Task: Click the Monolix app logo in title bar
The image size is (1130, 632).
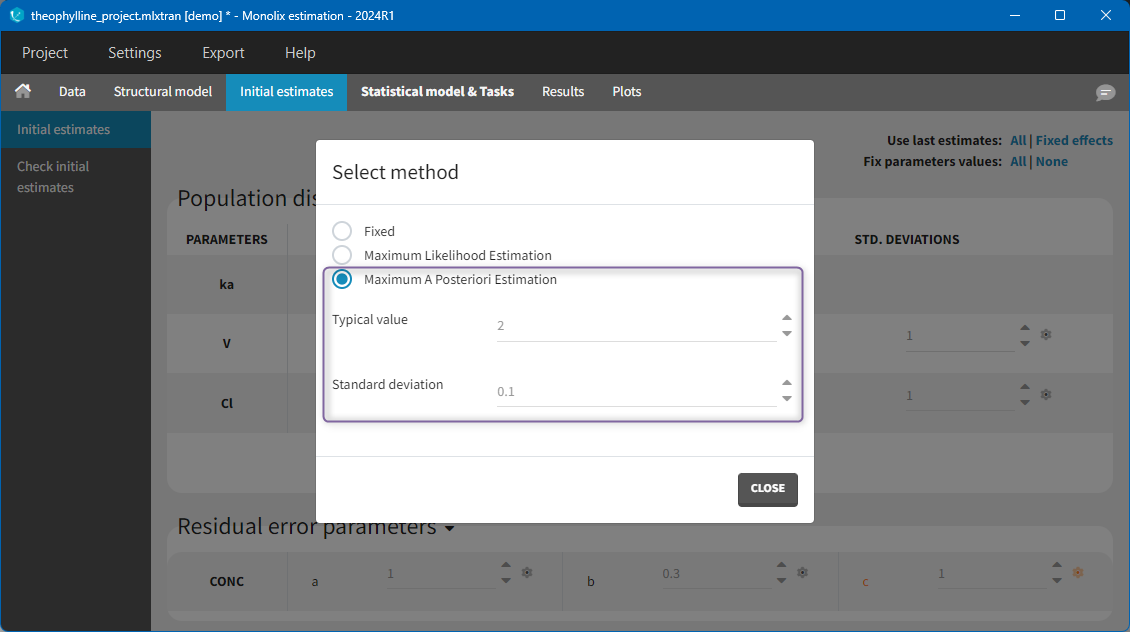Action: coord(16,15)
